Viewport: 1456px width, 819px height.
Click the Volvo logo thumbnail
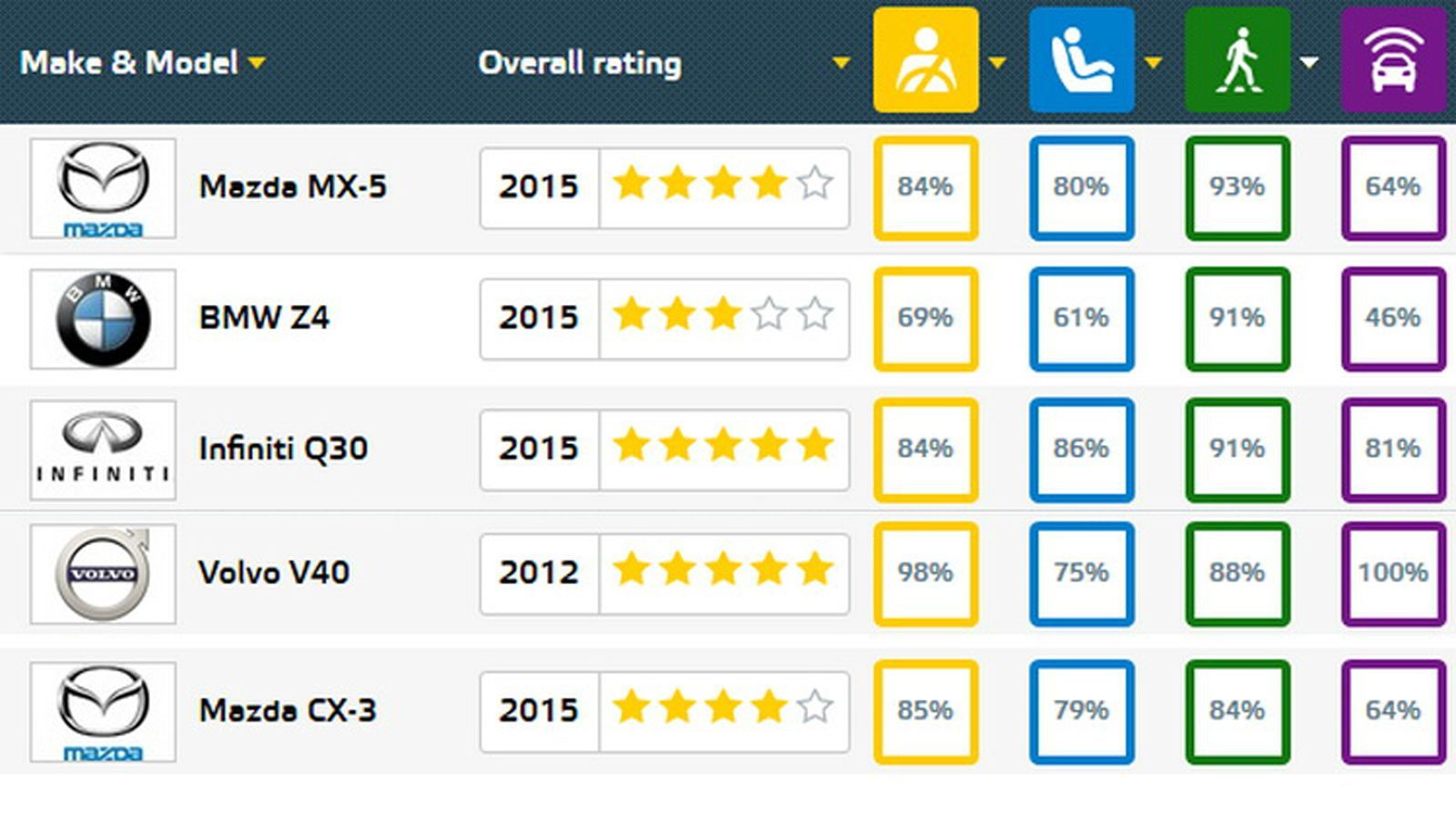tap(103, 573)
